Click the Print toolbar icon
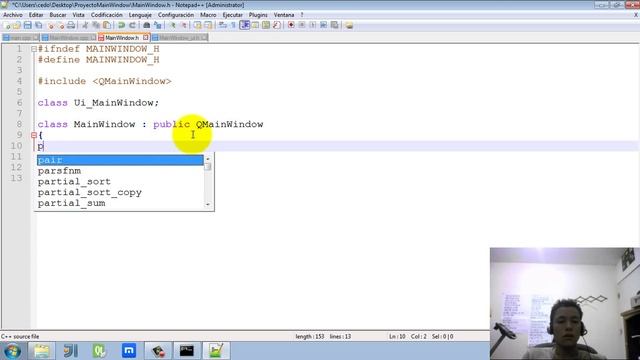640x360 pixels. coord(71,25)
